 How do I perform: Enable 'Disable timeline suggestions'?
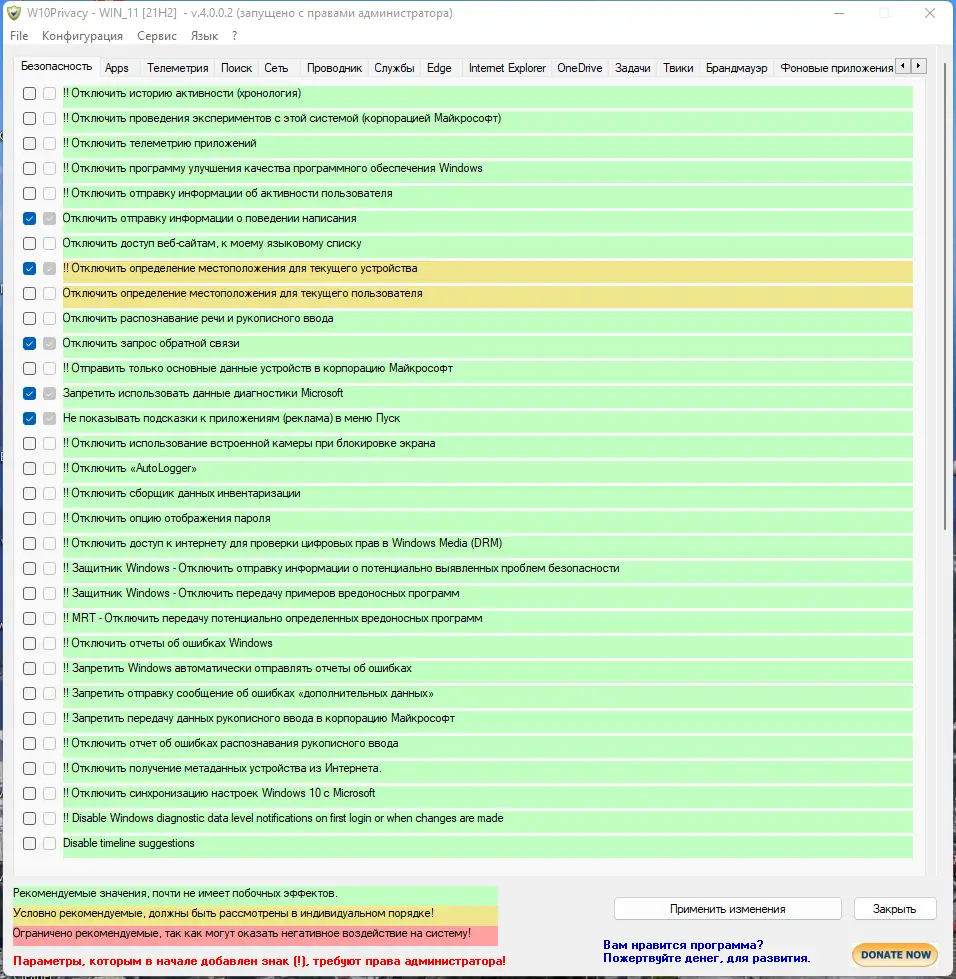tap(28, 843)
